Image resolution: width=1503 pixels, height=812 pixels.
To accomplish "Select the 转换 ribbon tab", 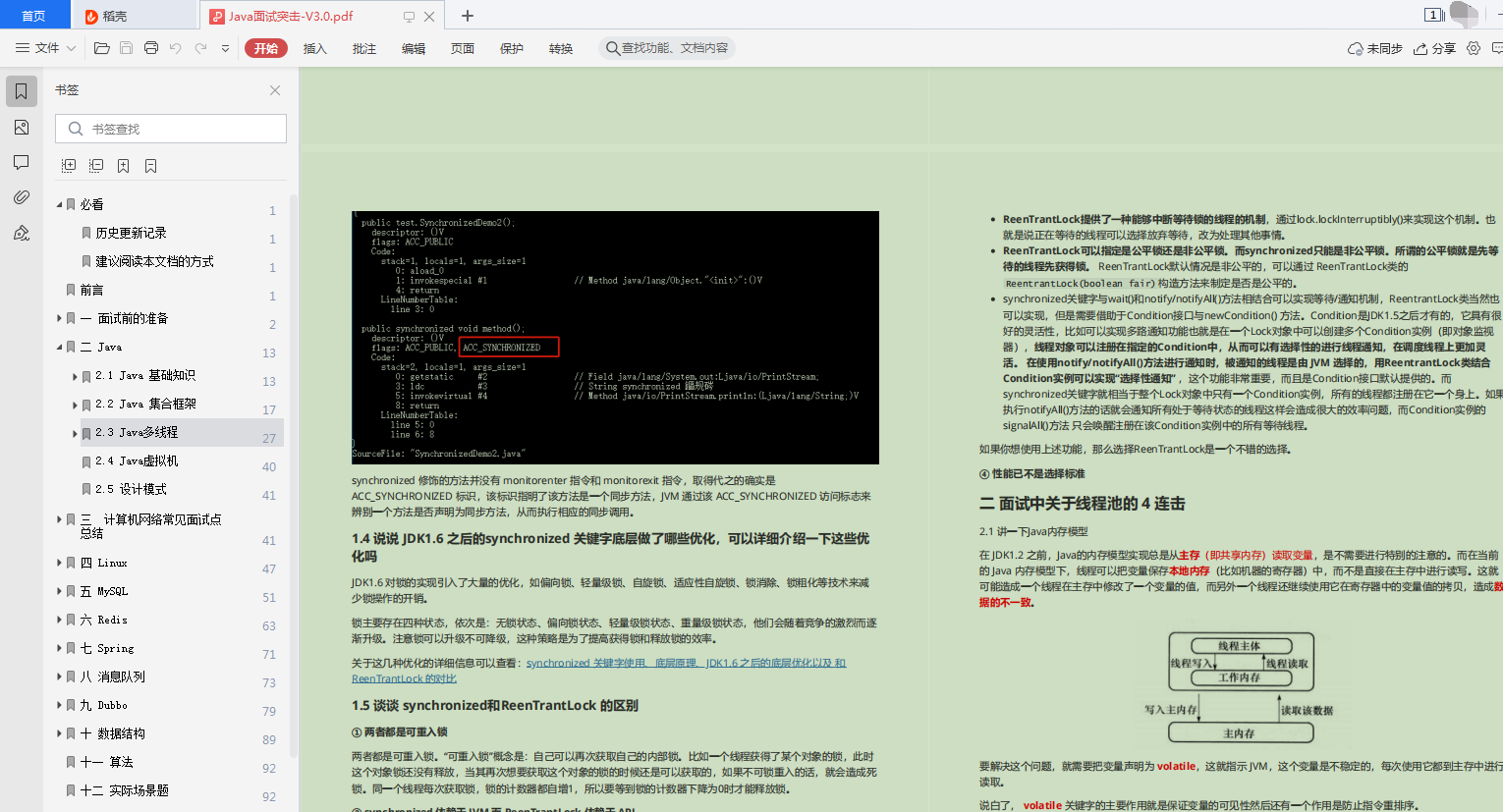I will 561,48.
